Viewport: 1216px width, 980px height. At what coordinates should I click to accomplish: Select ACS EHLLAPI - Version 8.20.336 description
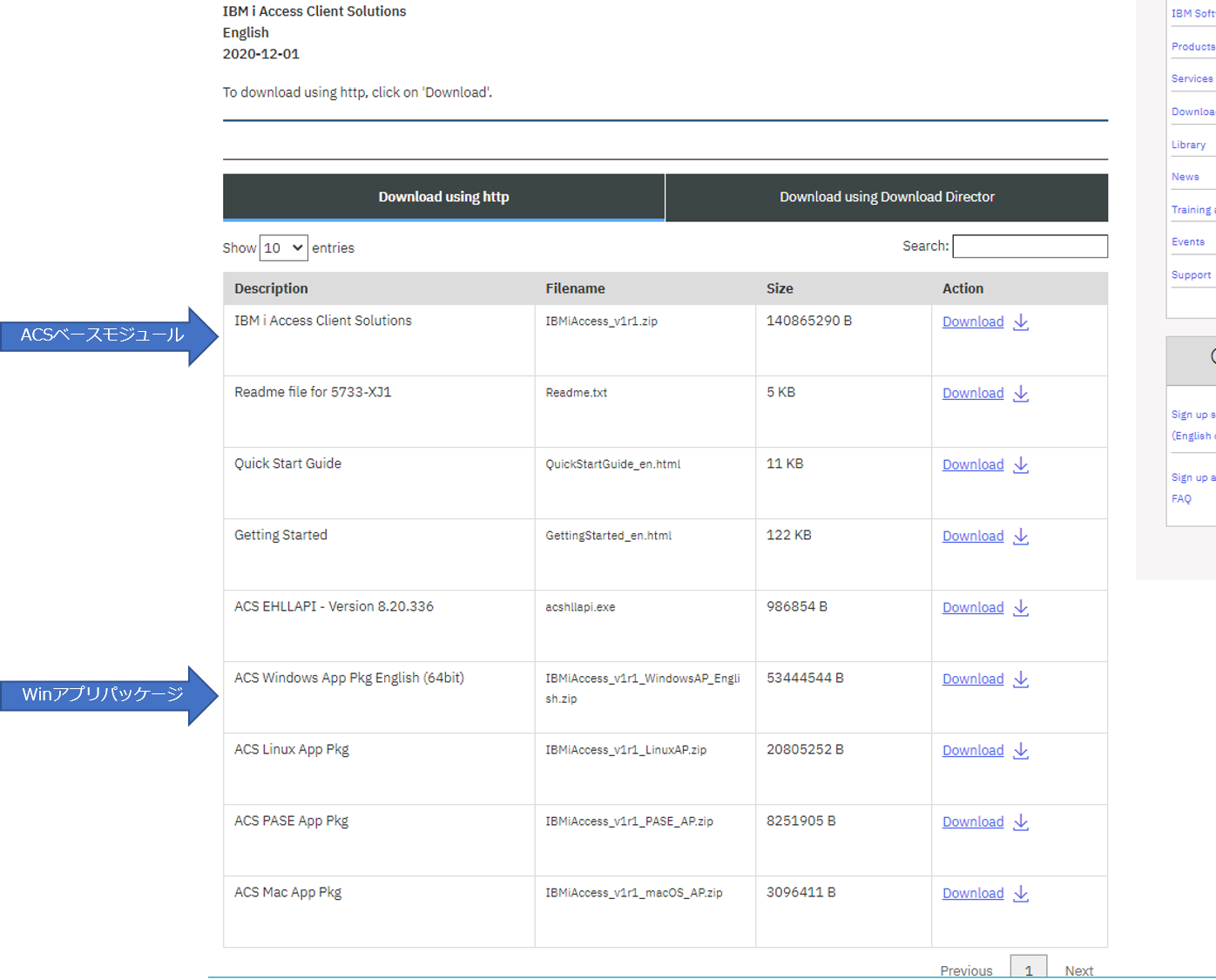pos(334,606)
